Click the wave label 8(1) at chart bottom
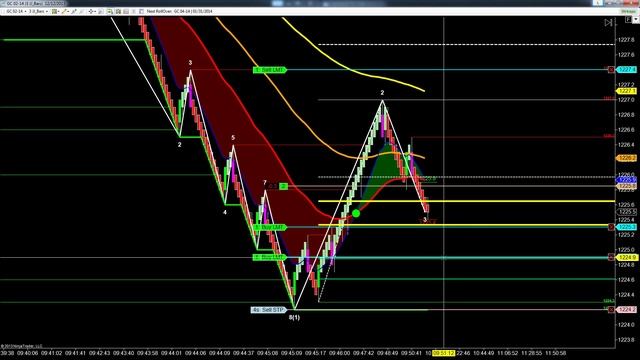The height and width of the screenshot is (360, 640). click(294, 318)
